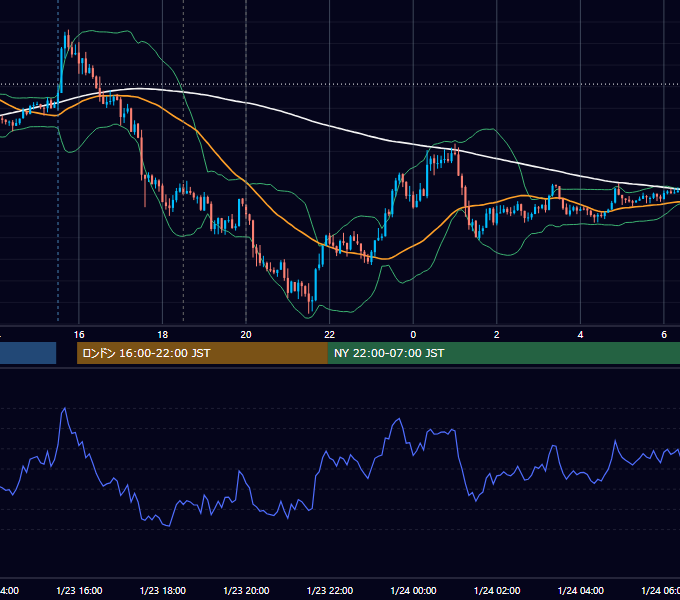Click the 4 hour label on price chart axis
The height and width of the screenshot is (600, 680).
pyautogui.click(x=580, y=335)
